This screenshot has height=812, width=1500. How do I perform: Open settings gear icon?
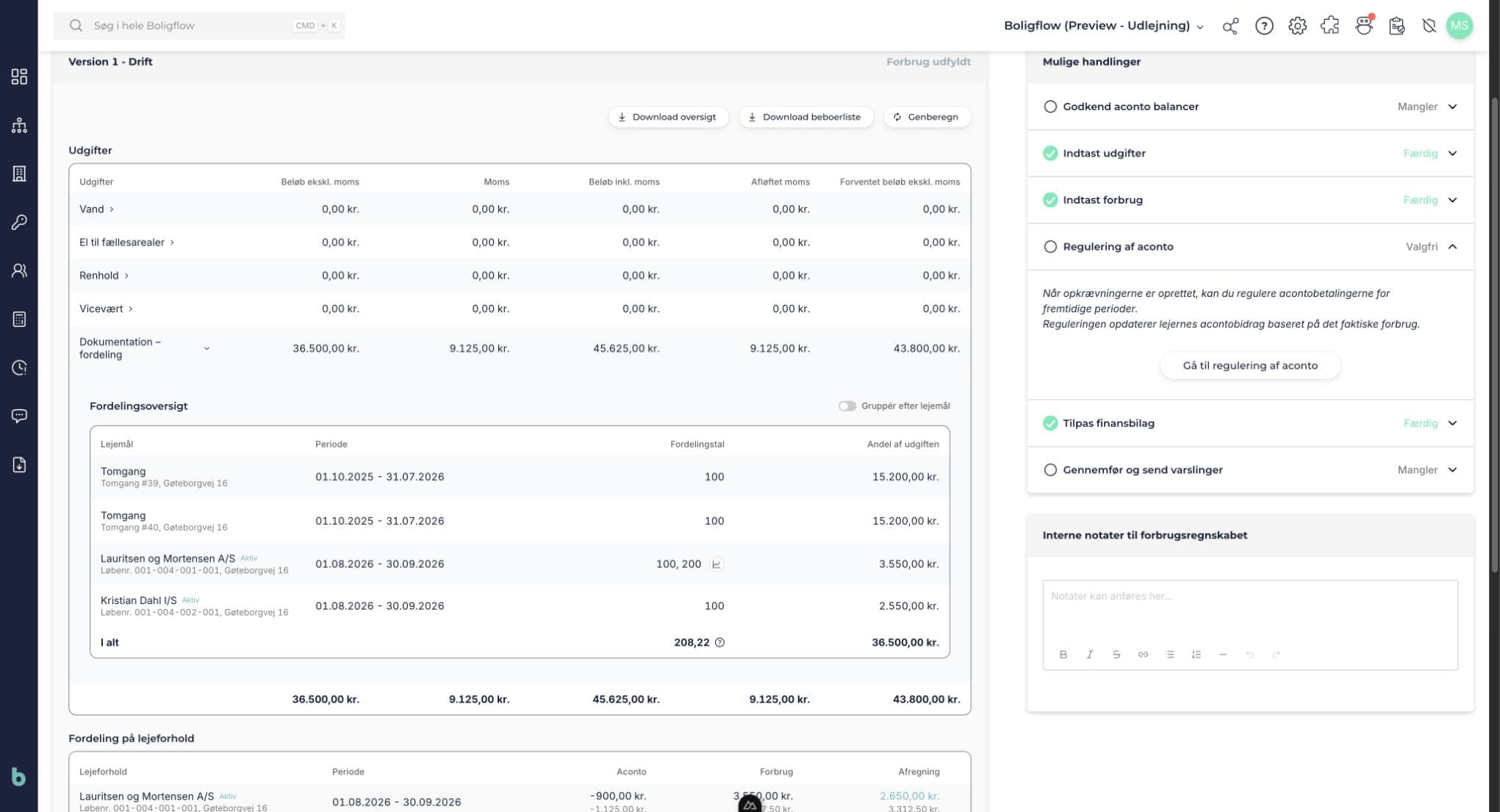(x=1297, y=26)
